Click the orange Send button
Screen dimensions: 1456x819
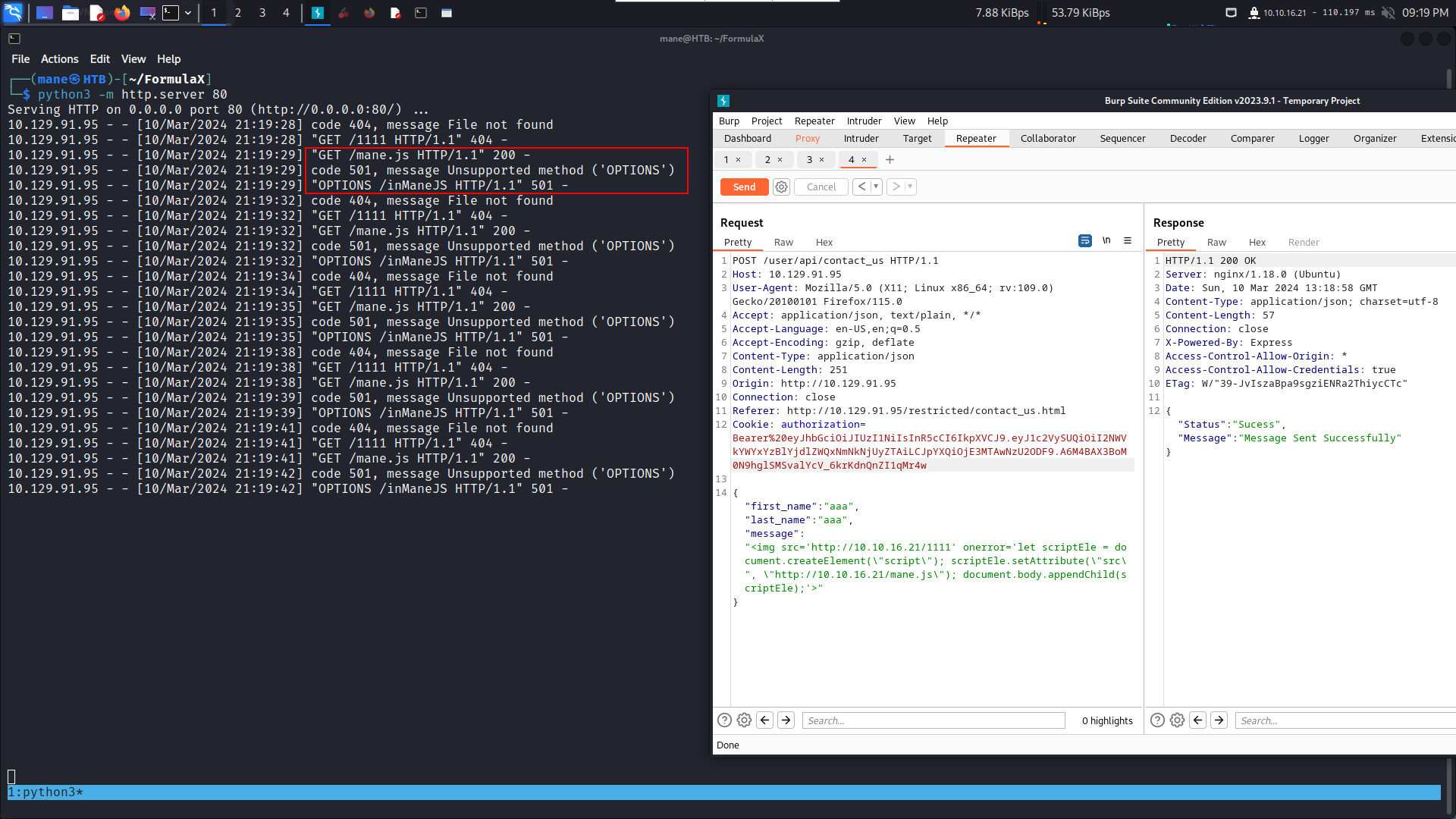tap(744, 187)
